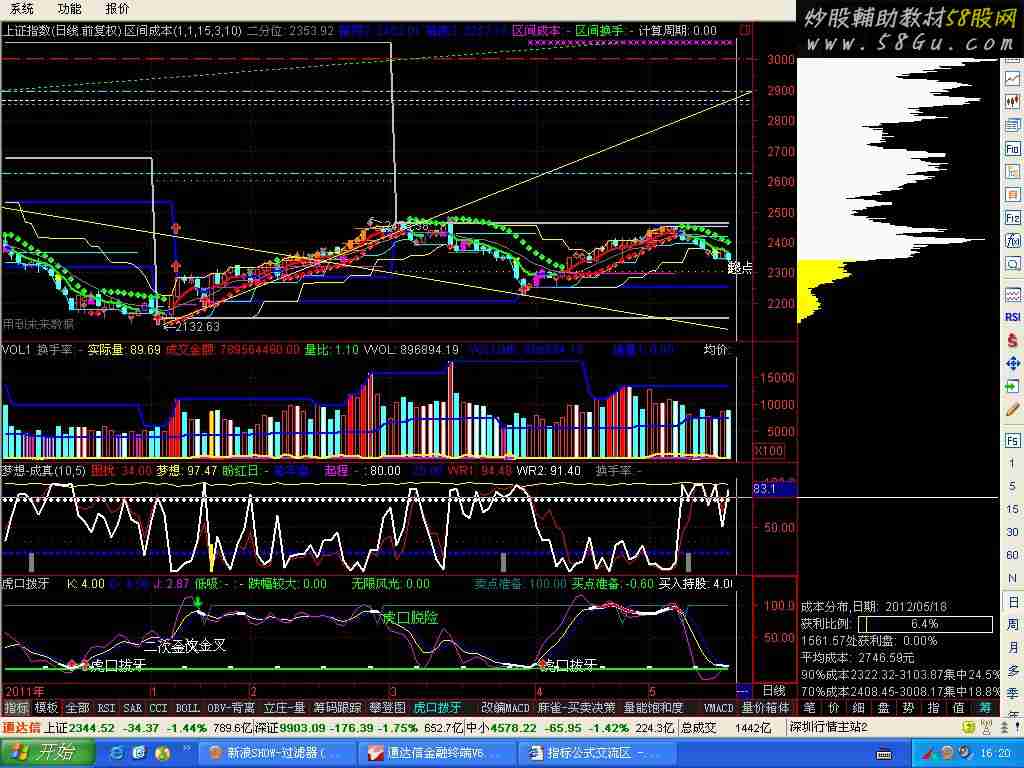Click the red dollar sign icon
Screen dimensions: 1024x768
tap(1012, 341)
